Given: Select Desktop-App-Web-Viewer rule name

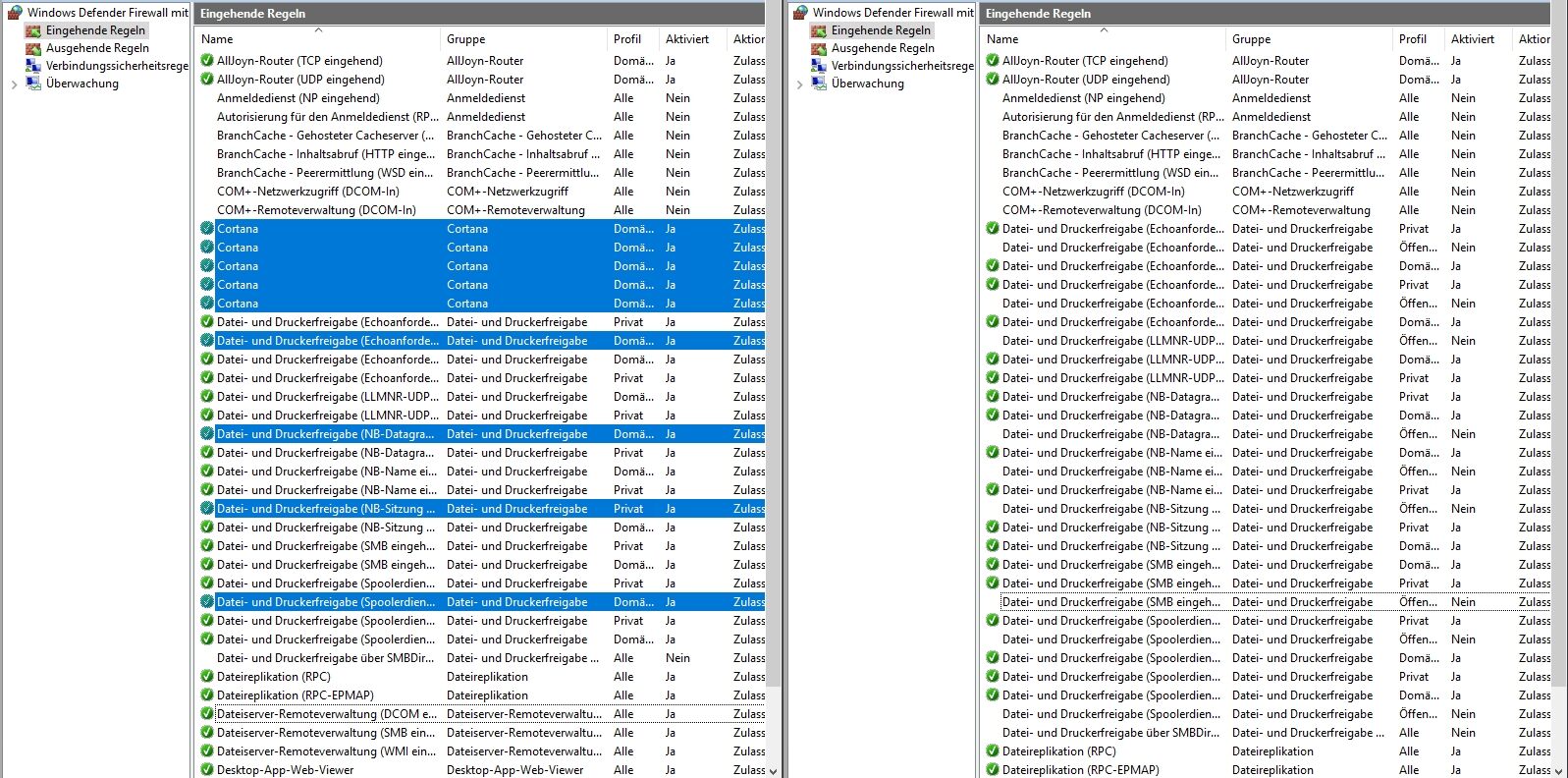Looking at the screenshot, I should [x=285, y=770].
